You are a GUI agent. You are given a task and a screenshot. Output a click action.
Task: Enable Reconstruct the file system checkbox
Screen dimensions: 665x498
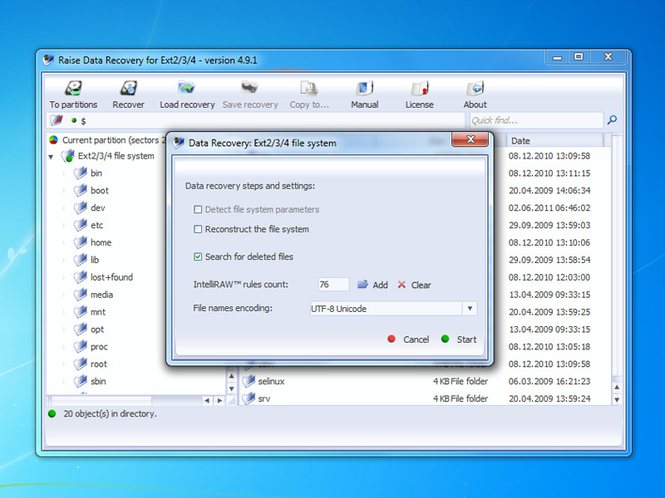tap(198, 229)
